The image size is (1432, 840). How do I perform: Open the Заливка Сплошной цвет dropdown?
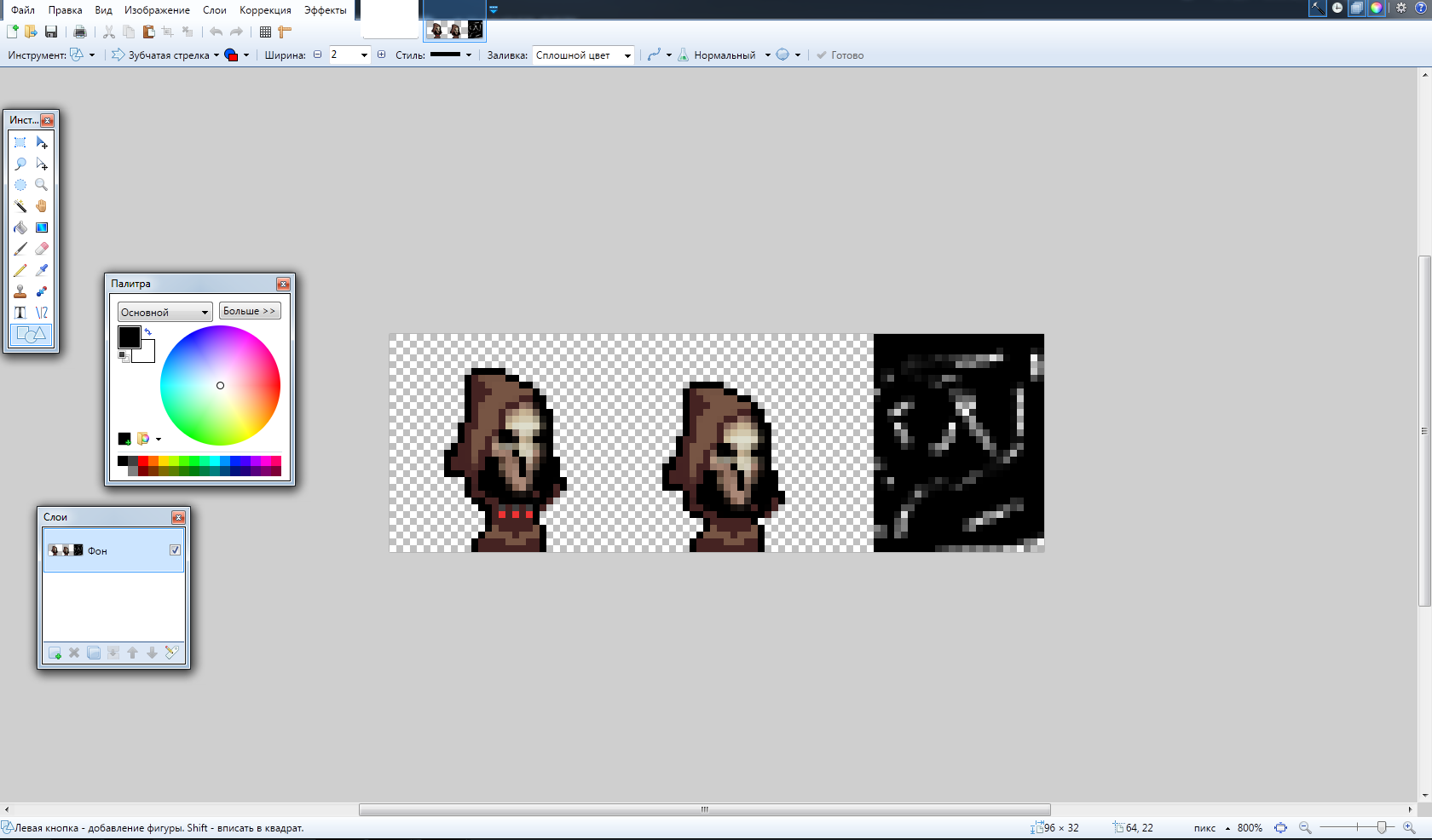point(583,55)
